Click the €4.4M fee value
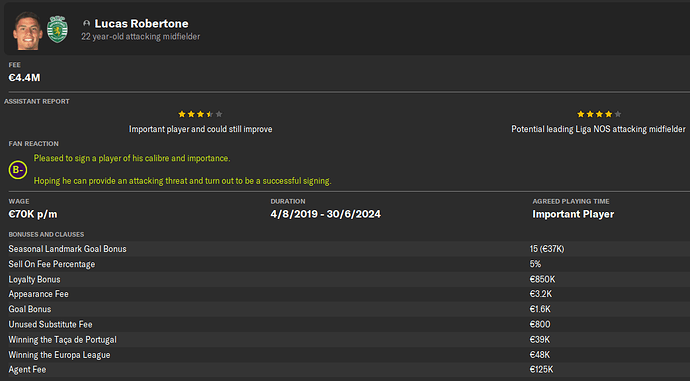Image resolution: width=690 pixels, height=381 pixels. pyautogui.click(x=24, y=78)
